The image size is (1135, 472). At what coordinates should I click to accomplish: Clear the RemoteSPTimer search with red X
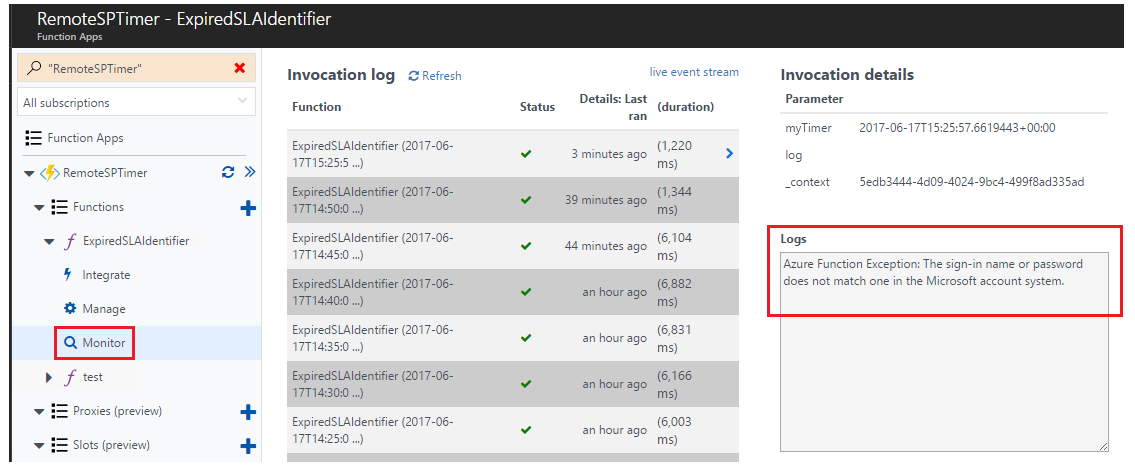click(240, 68)
